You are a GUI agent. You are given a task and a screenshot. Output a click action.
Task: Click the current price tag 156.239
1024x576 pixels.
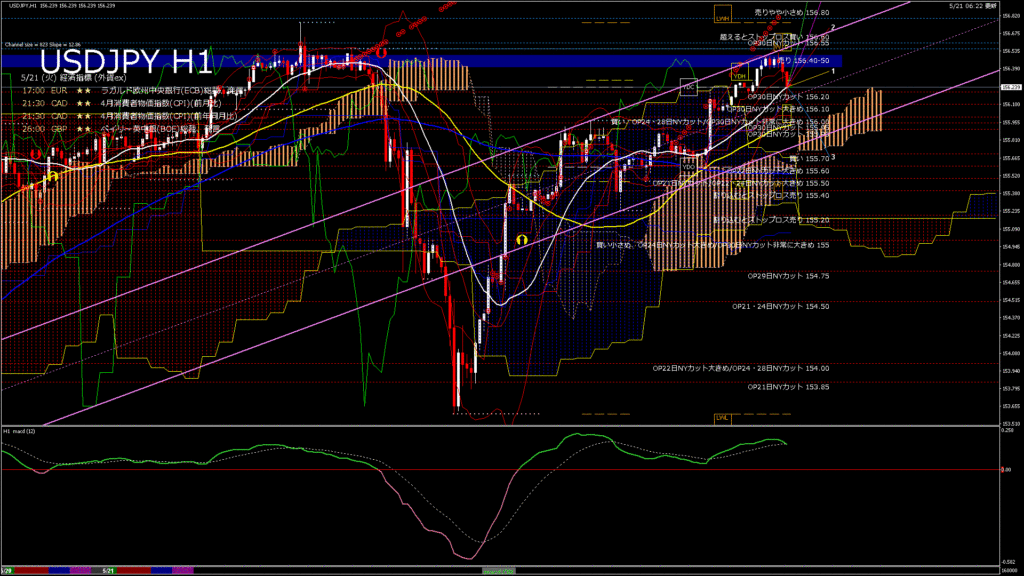coord(1010,88)
